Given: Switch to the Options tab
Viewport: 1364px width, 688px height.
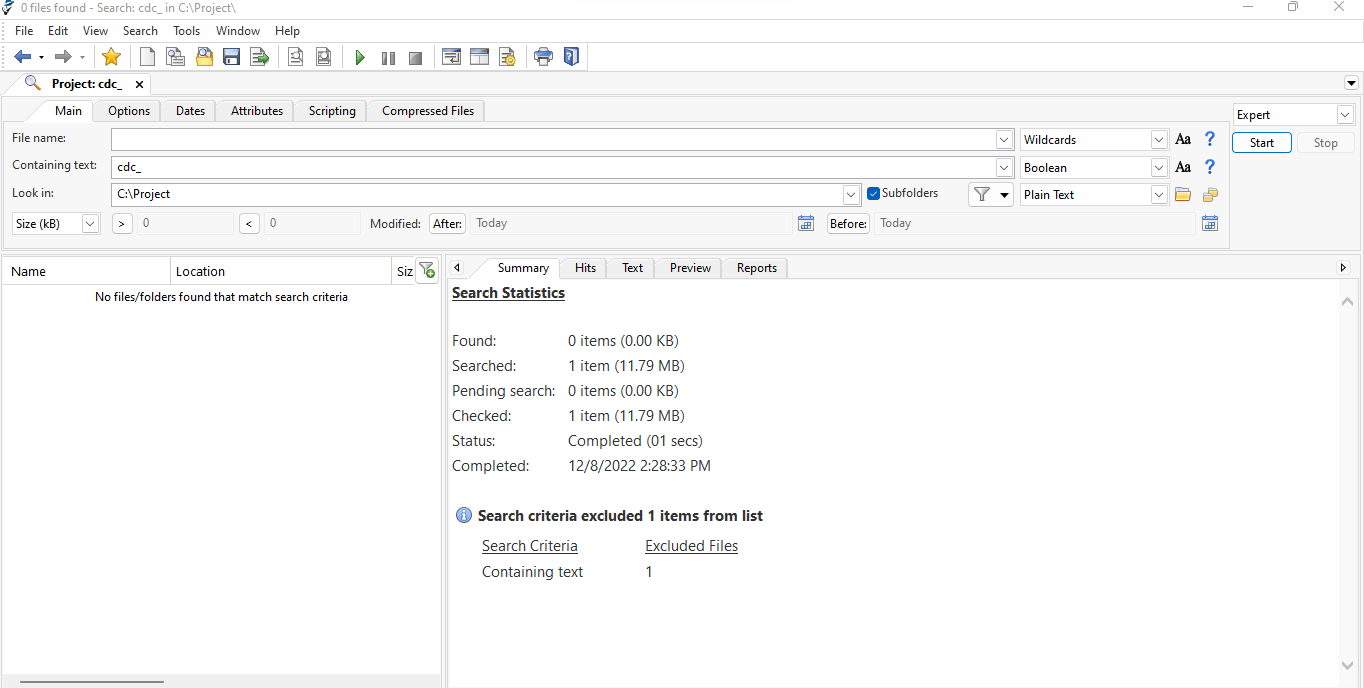Looking at the screenshot, I should point(129,111).
